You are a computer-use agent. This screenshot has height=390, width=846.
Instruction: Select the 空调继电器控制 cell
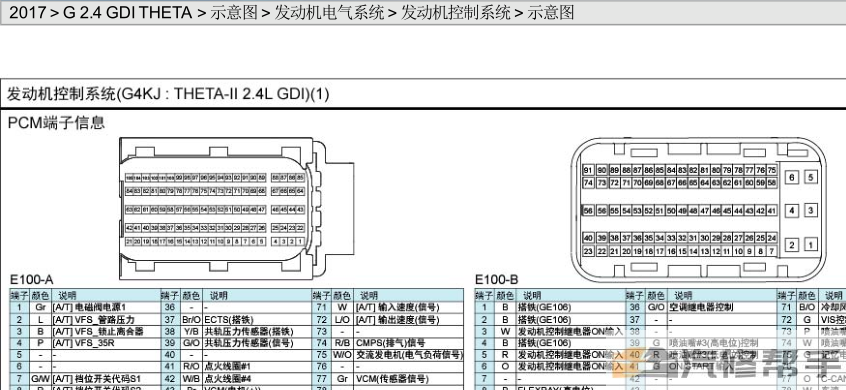tap(722, 307)
